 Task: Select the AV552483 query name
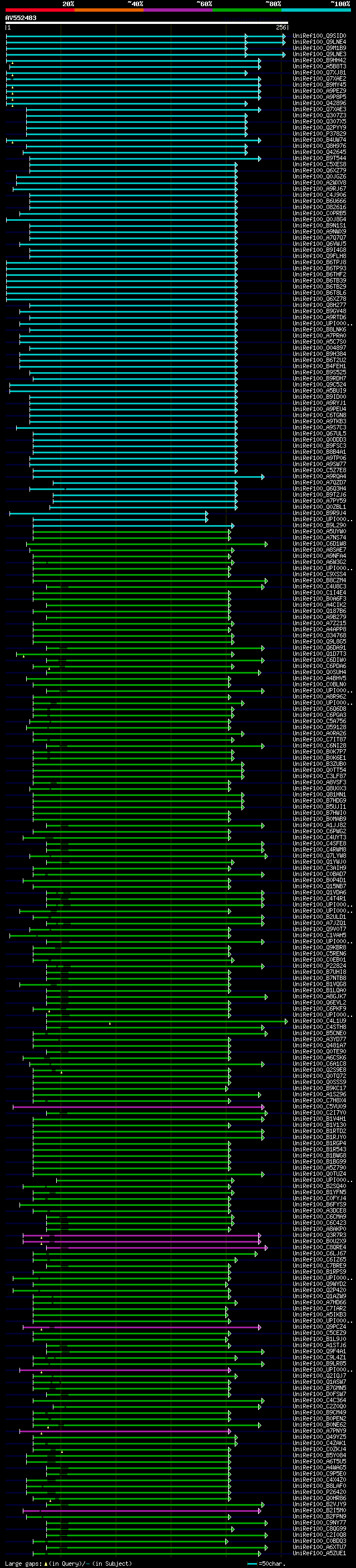point(21,18)
